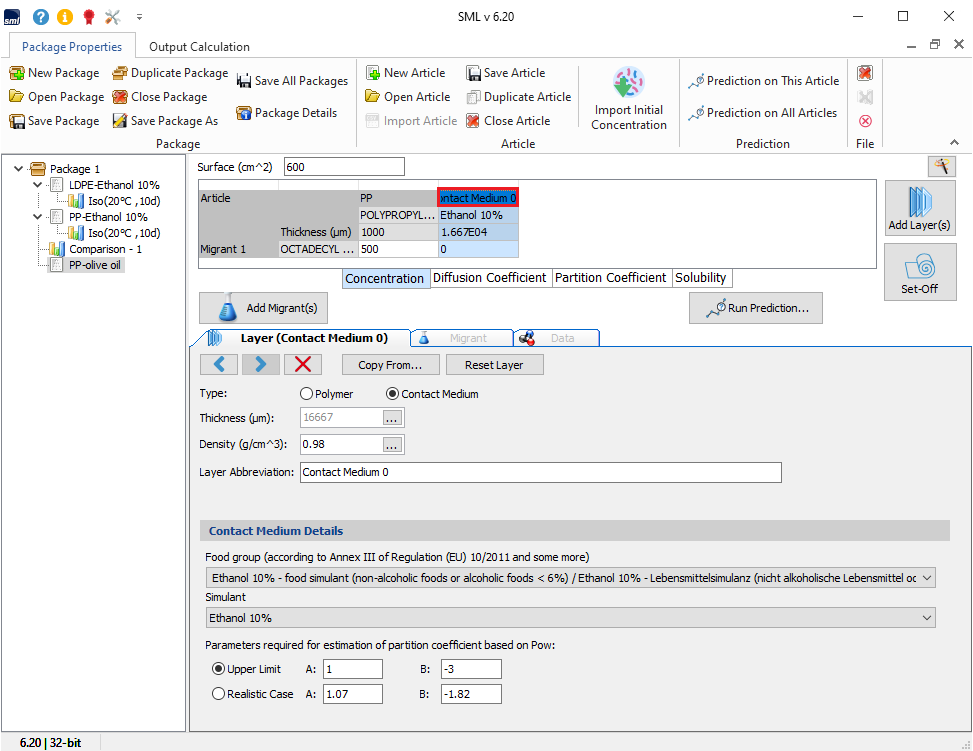Click the New Package icon
This screenshot has height=751, width=973.
click(17, 73)
